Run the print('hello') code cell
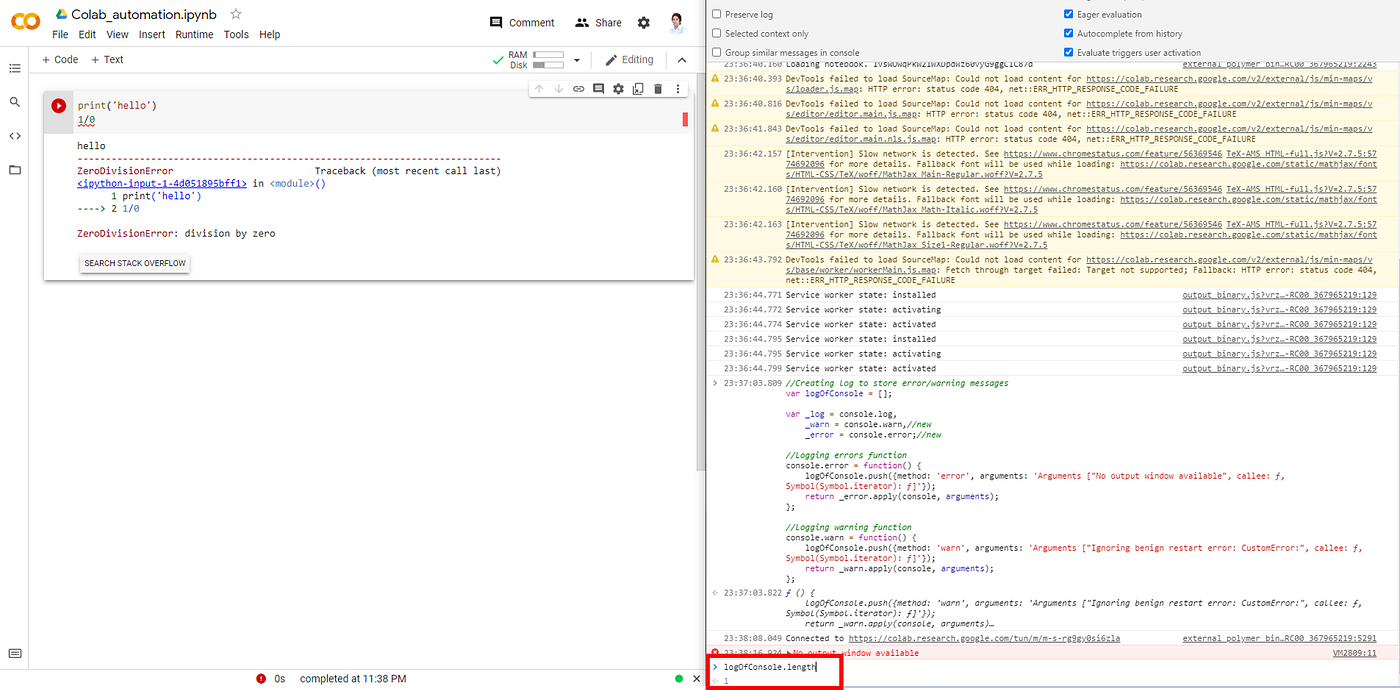This screenshot has height=690, width=1400. 59,105
